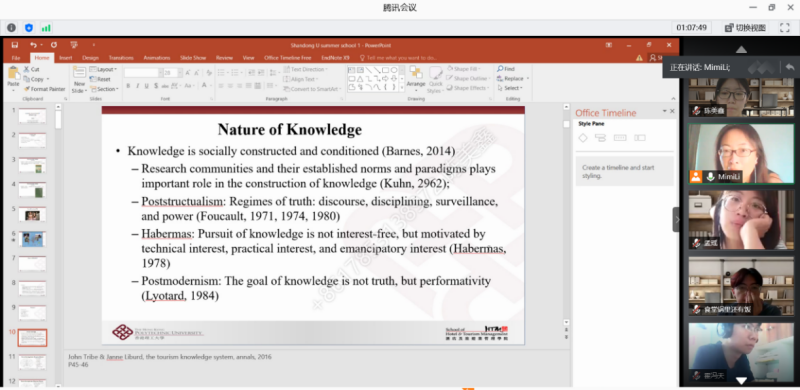Image resolution: width=800 pixels, height=390 pixels.
Task: Click the up arrow above participant videos
Action: [x=741, y=50]
